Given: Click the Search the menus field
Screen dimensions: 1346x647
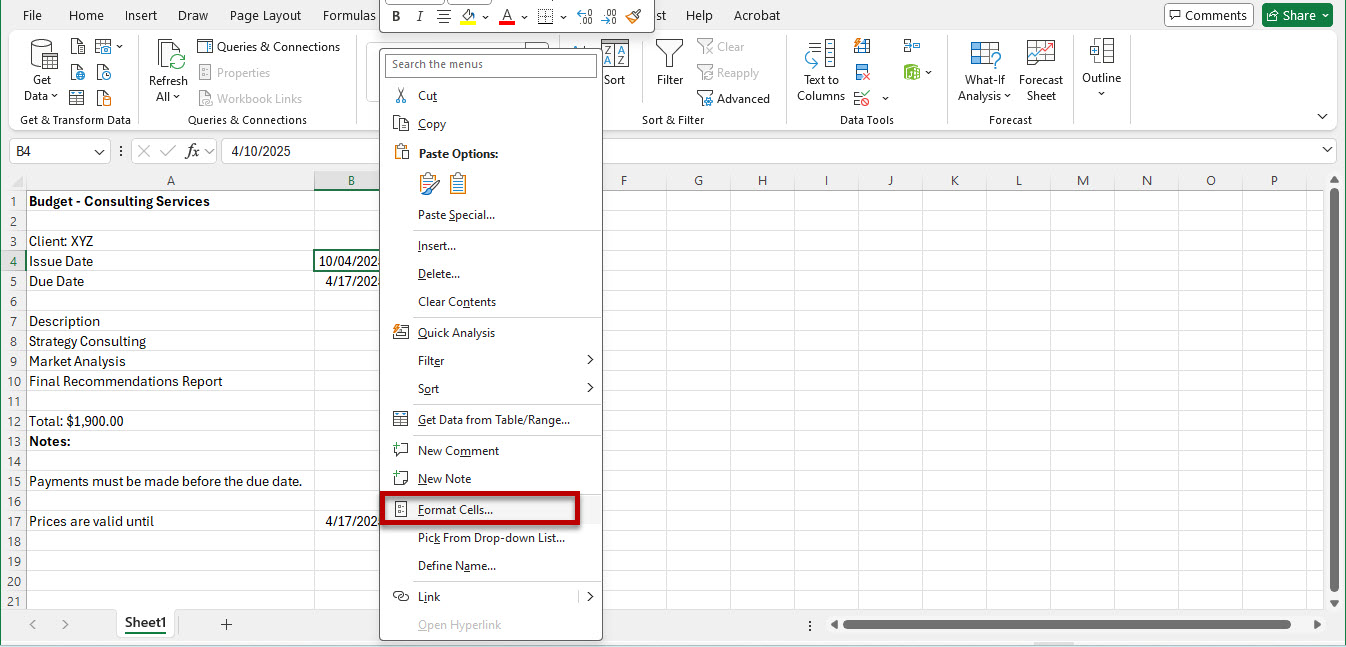Looking at the screenshot, I should tap(491, 65).
